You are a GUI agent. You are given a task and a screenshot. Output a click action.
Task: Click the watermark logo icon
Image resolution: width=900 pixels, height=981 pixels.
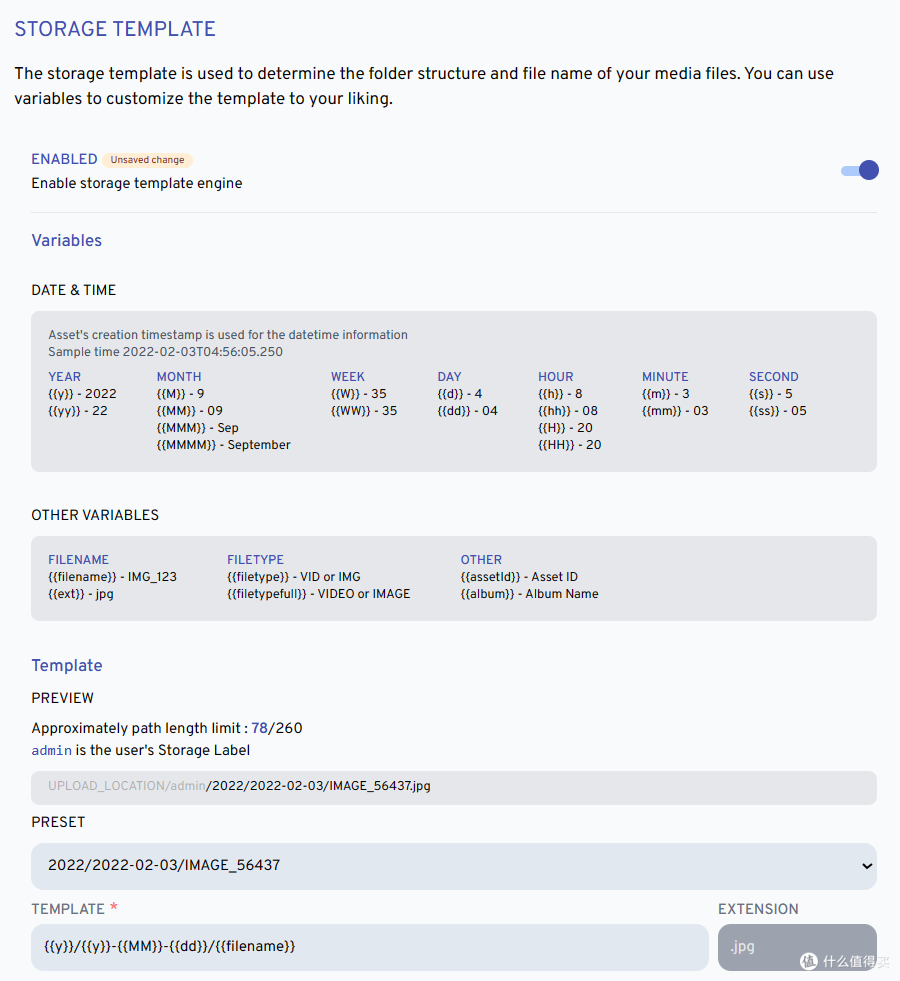point(808,960)
